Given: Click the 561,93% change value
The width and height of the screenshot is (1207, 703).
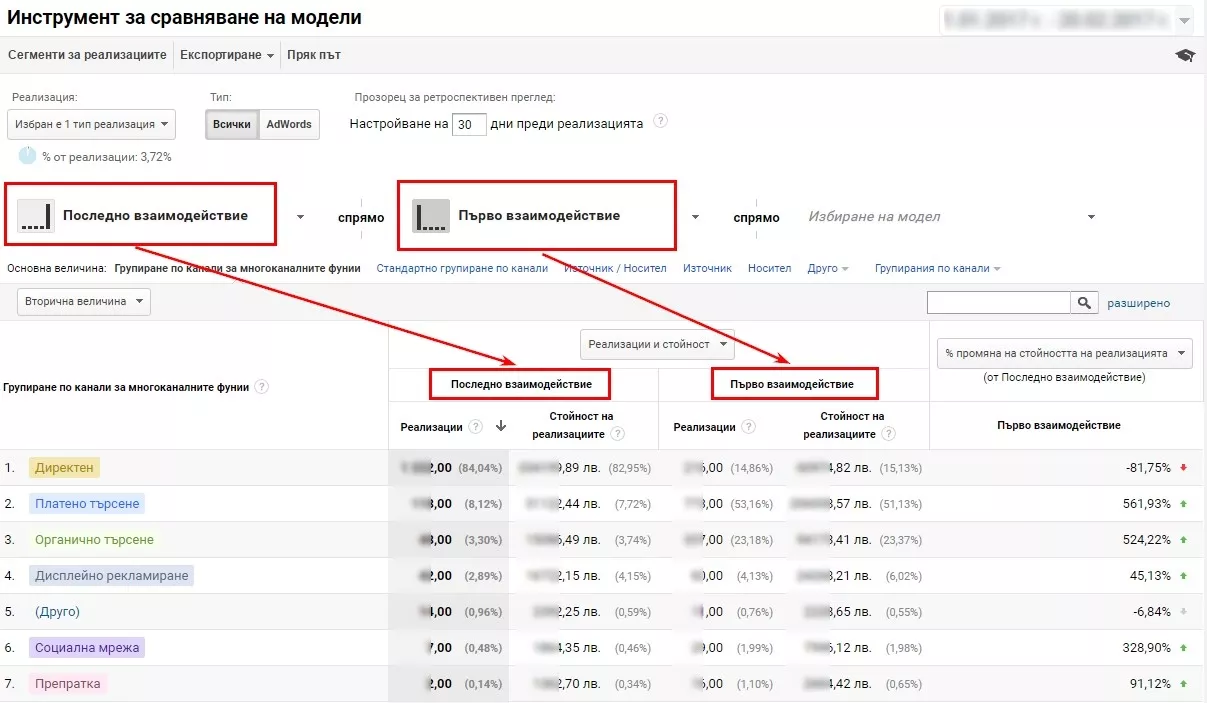Looking at the screenshot, I should pos(1145,503).
